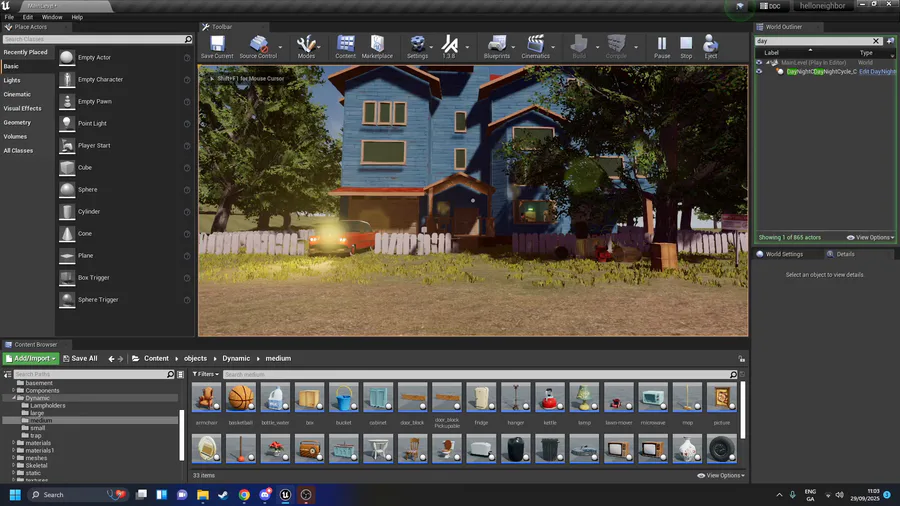Open World Outliner View Options dropdown

click(870, 238)
